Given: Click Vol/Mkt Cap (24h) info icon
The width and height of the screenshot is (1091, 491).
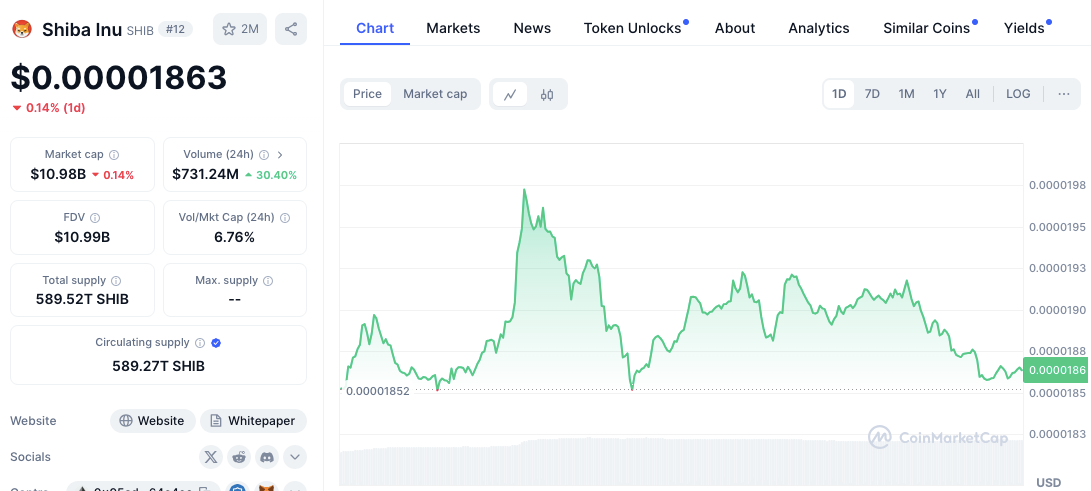Looking at the screenshot, I should (x=285, y=218).
